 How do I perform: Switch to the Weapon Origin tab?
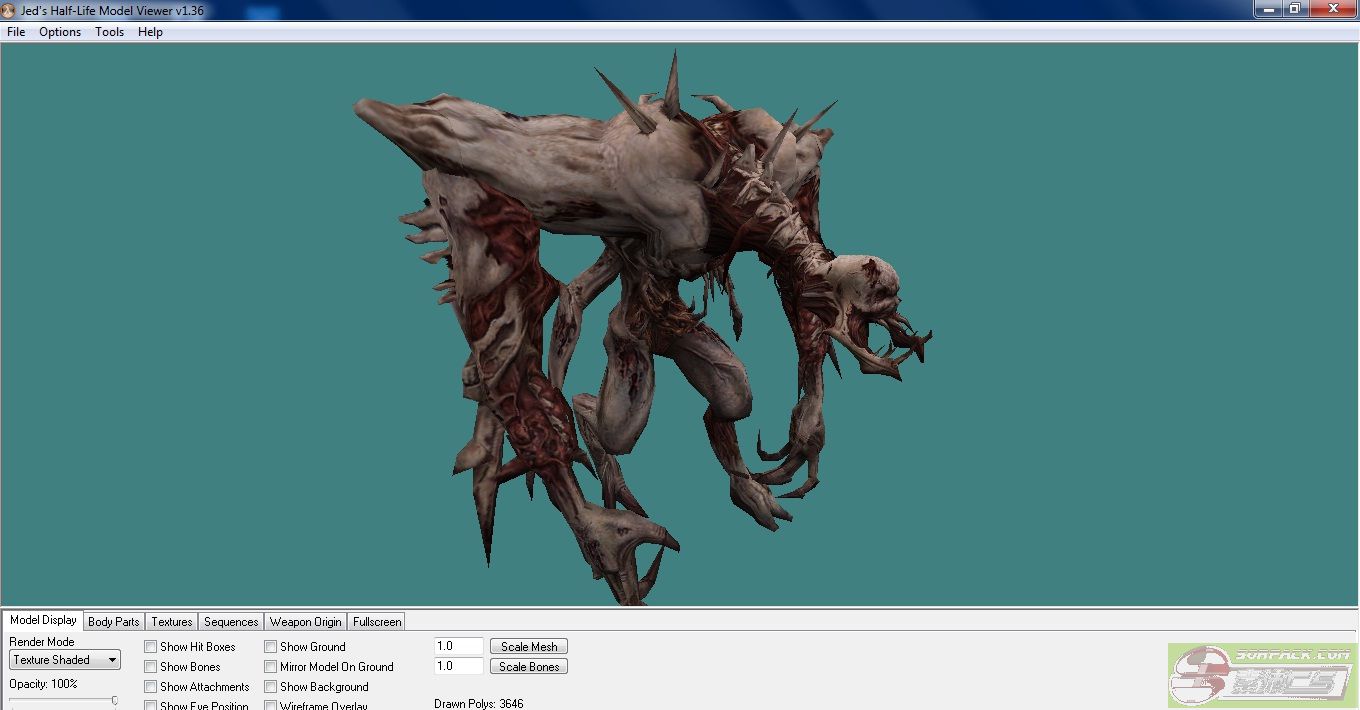coord(306,622)
